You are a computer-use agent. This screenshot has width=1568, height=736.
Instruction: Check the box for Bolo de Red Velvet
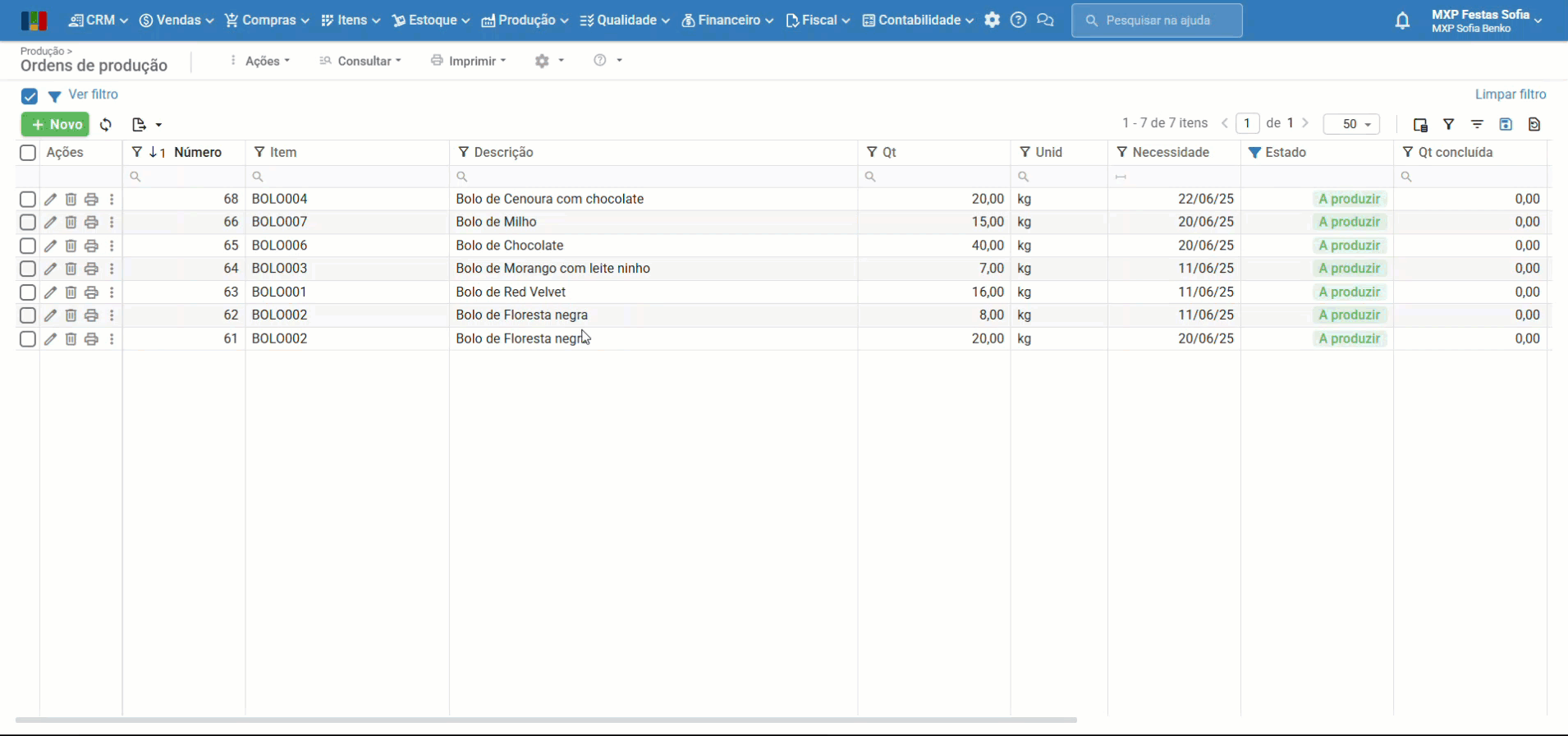pyautogui.click(x=28, y=292)
